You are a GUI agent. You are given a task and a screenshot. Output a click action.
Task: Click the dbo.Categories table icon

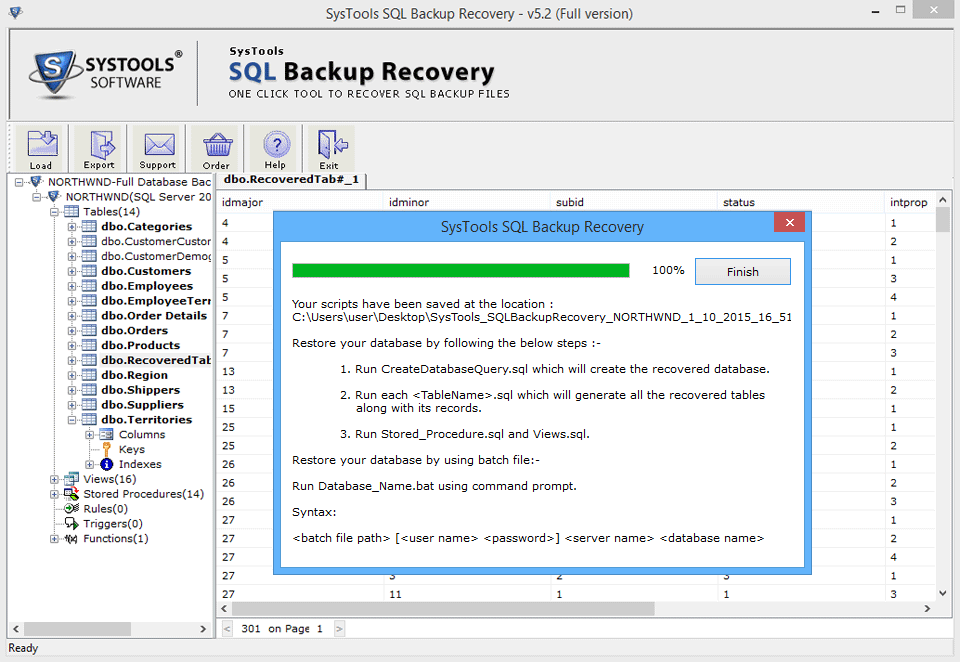[x=89, y=227]
